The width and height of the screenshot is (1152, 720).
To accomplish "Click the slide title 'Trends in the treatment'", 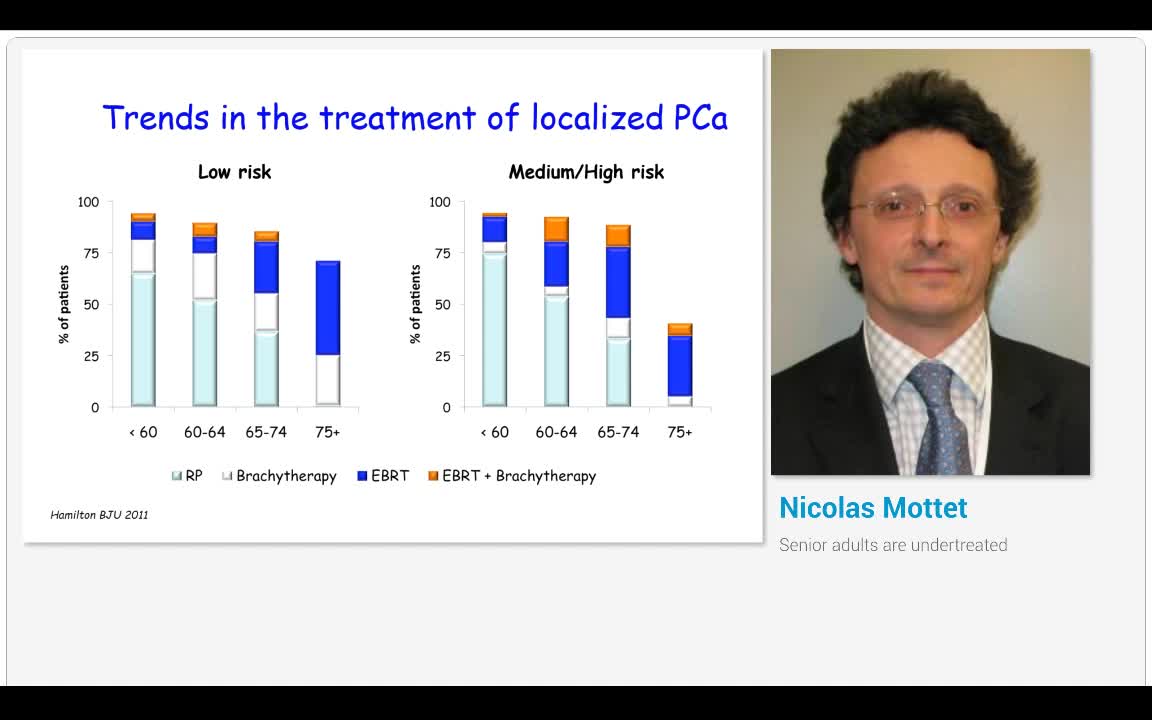I will (415, 118).
